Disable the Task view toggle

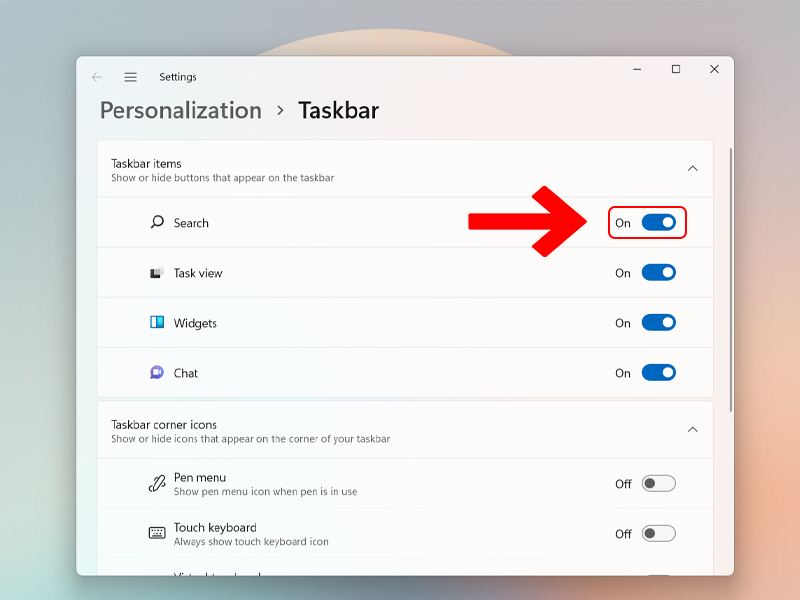coord(658,273)
